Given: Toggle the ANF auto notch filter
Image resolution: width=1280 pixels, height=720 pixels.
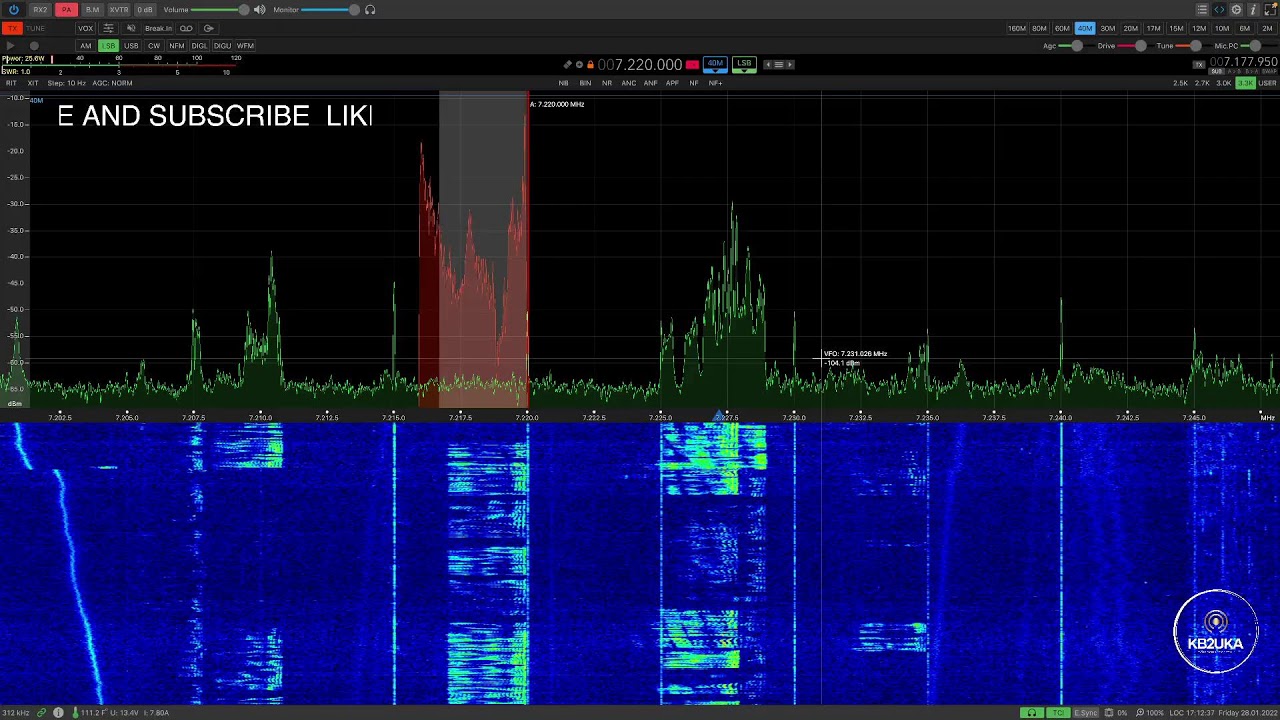Looking at the screenshot, I should point(650,83).
